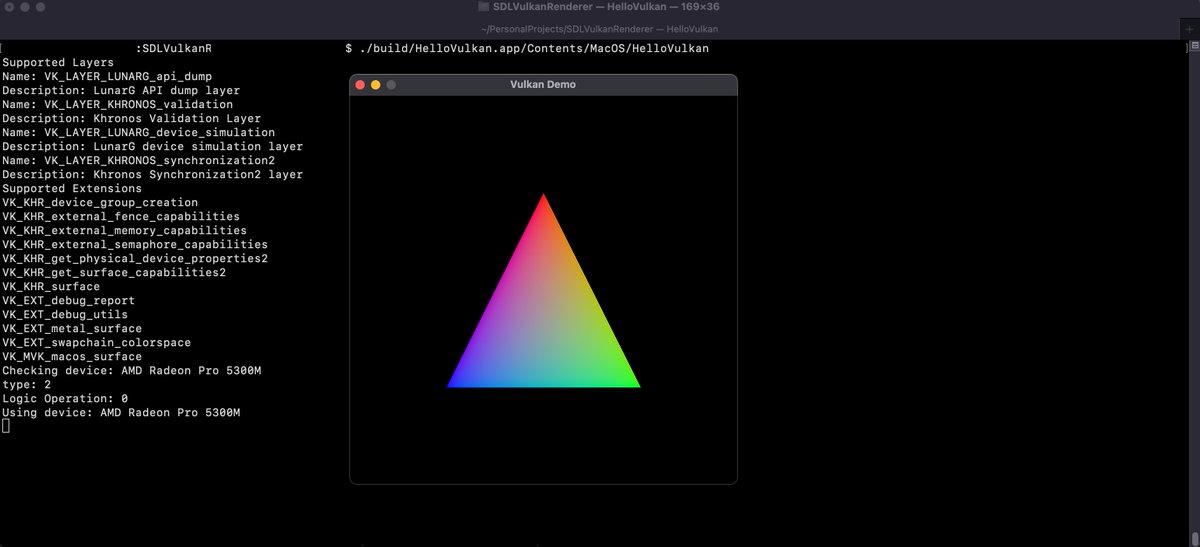Viewport: 1200px width, 547px height.
Task: Click the disabled zoom button of Vulkan Demo
Action: [391, 85]
